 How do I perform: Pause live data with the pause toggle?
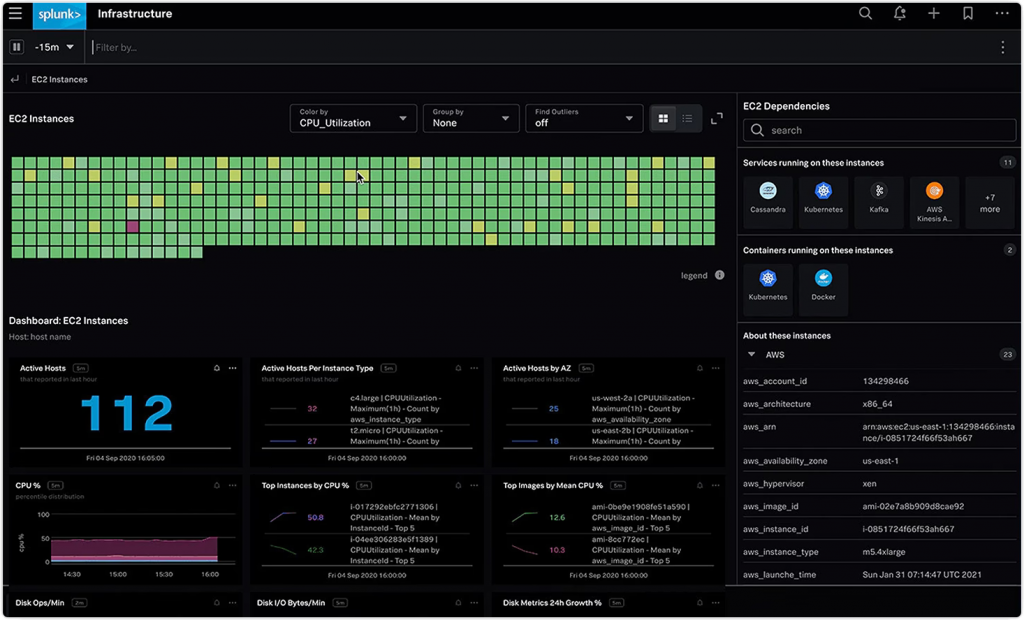pos(16,46)
